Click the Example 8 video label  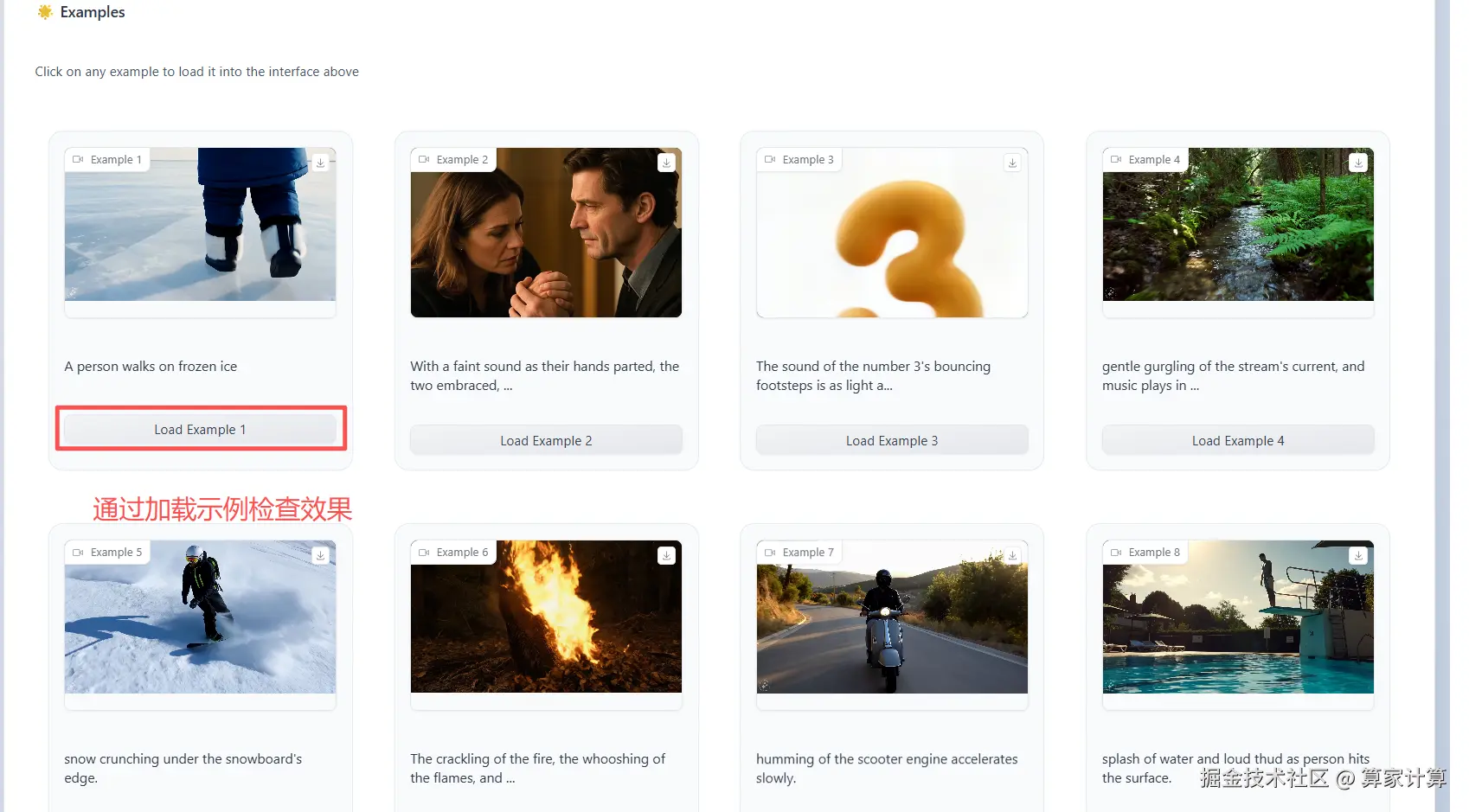pyautogui.click(x=1145, y=553)
